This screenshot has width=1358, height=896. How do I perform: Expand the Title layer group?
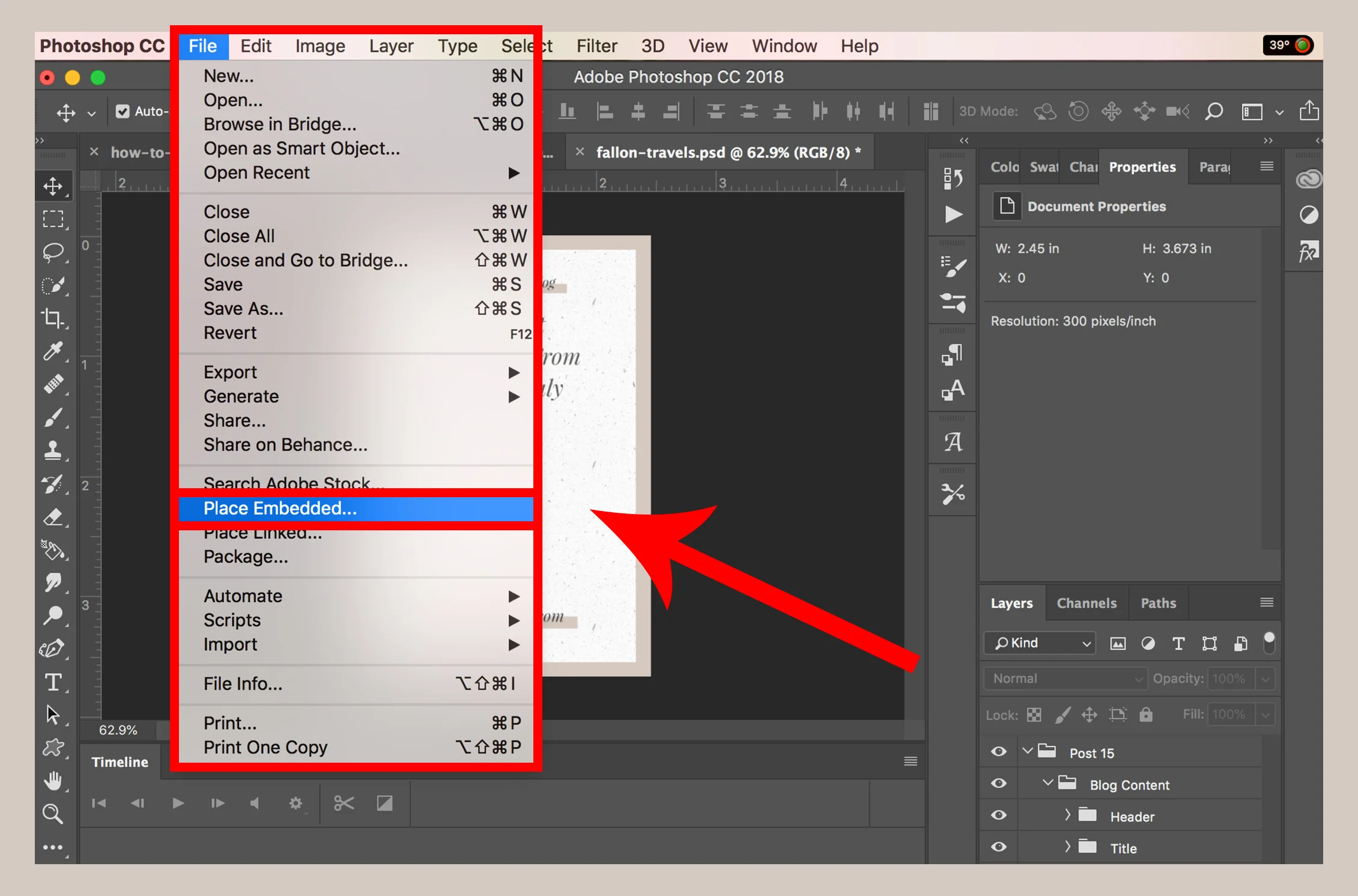click(1067, 847)
